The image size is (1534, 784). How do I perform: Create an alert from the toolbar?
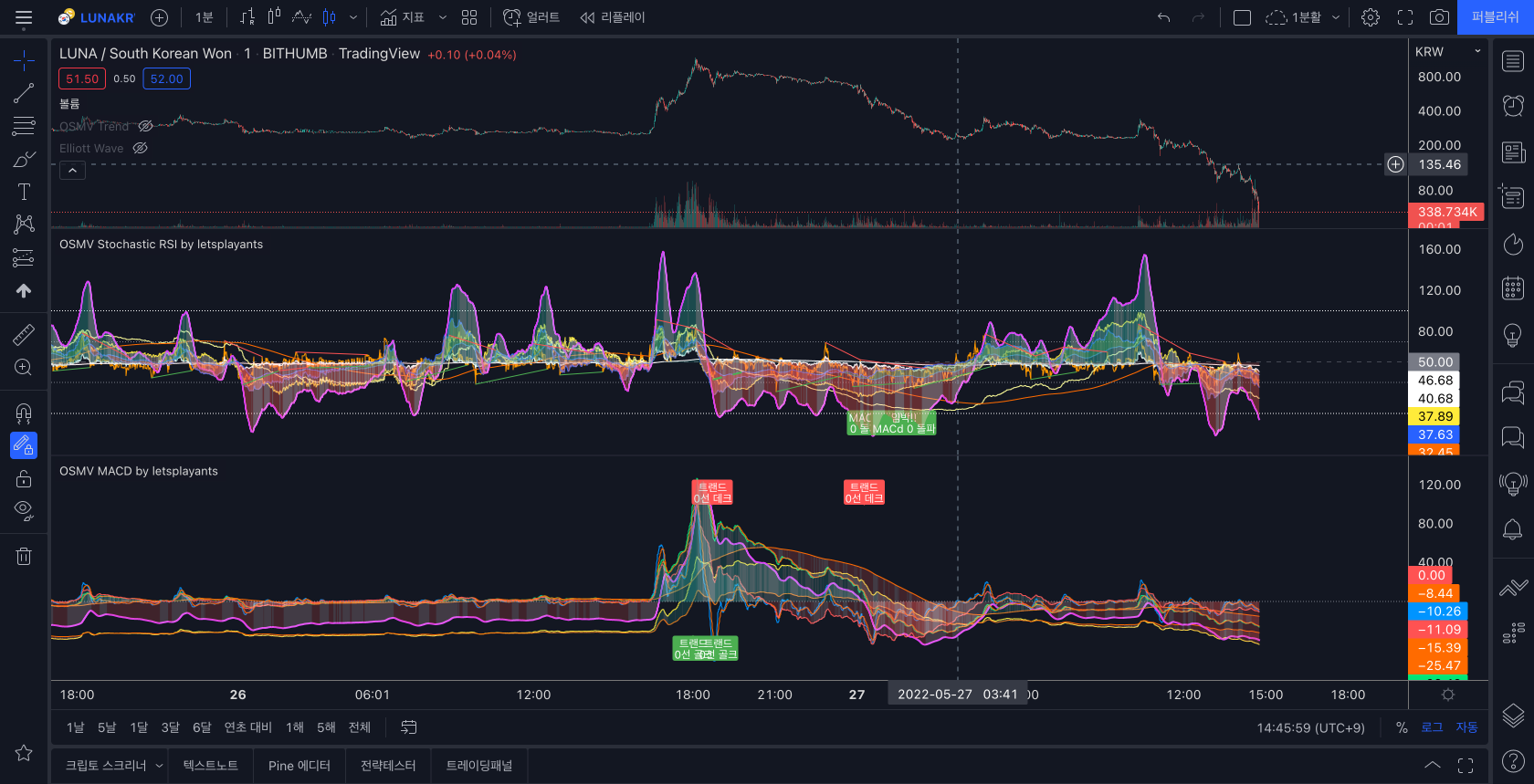pos(531,17)
